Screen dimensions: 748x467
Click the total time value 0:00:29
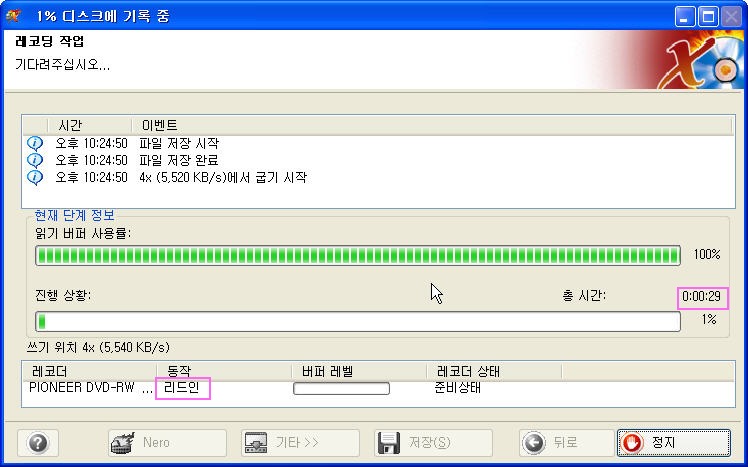point(701,296)
